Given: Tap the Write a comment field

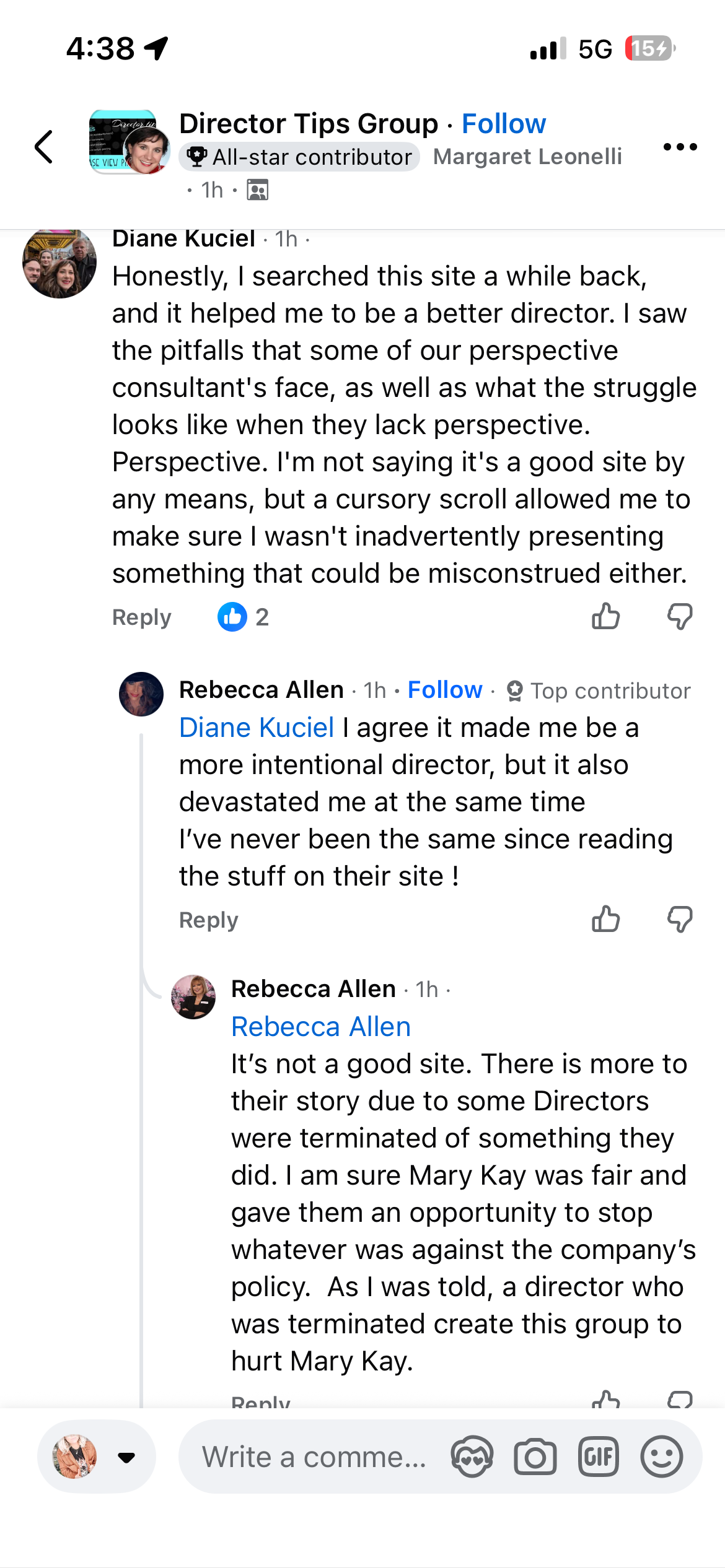Looking at the screenshot, I should point(314,1457).
